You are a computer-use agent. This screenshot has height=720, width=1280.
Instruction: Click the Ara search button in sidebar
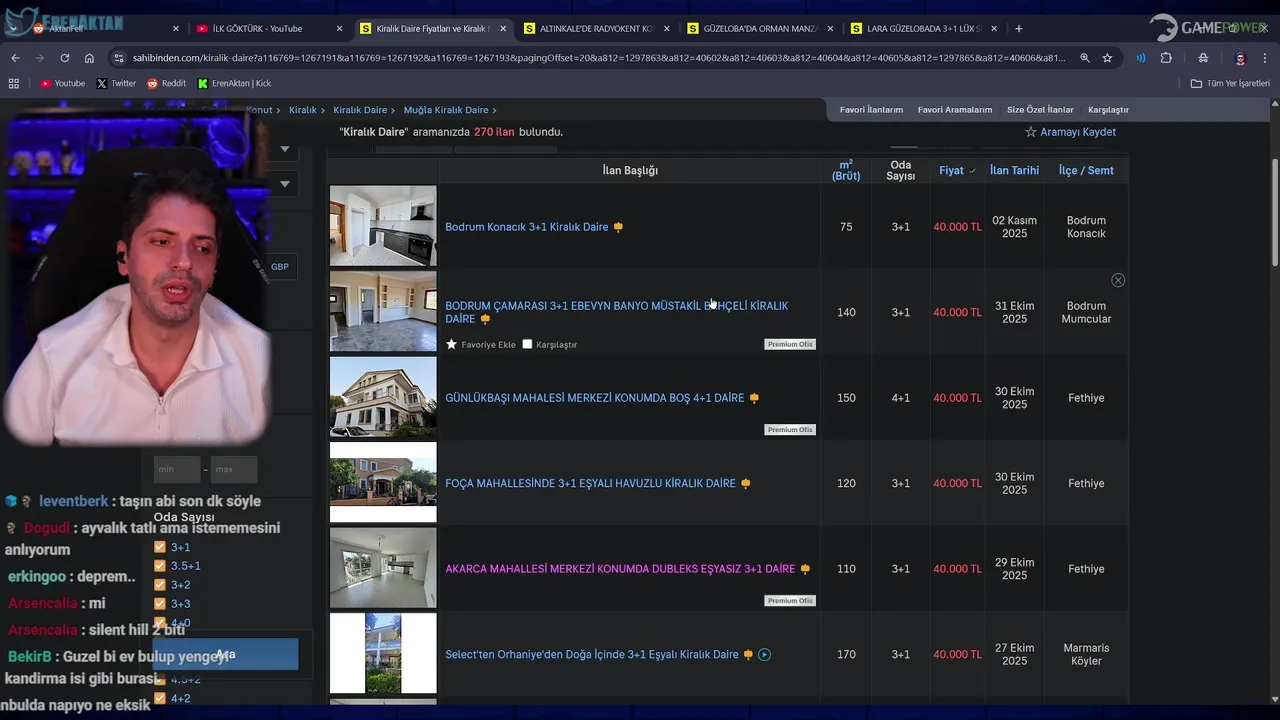click(225, 655)
